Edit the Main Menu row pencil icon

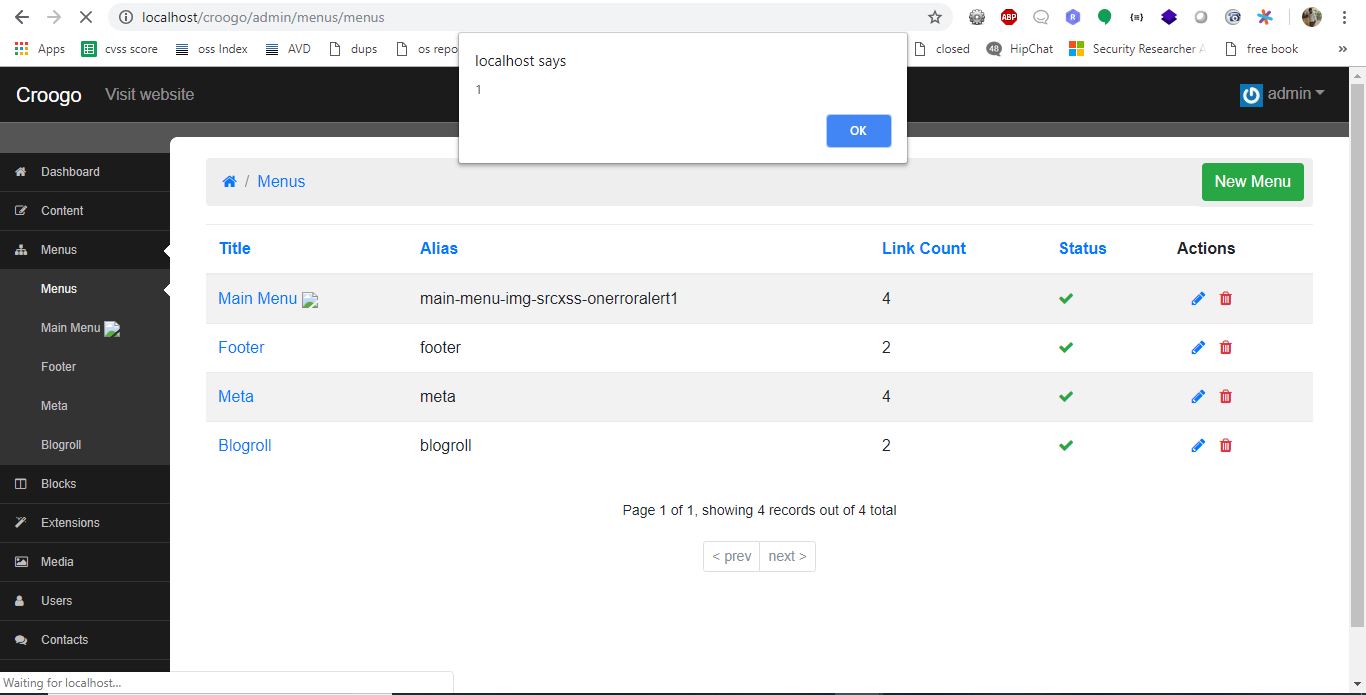(x=1198, y=299)
